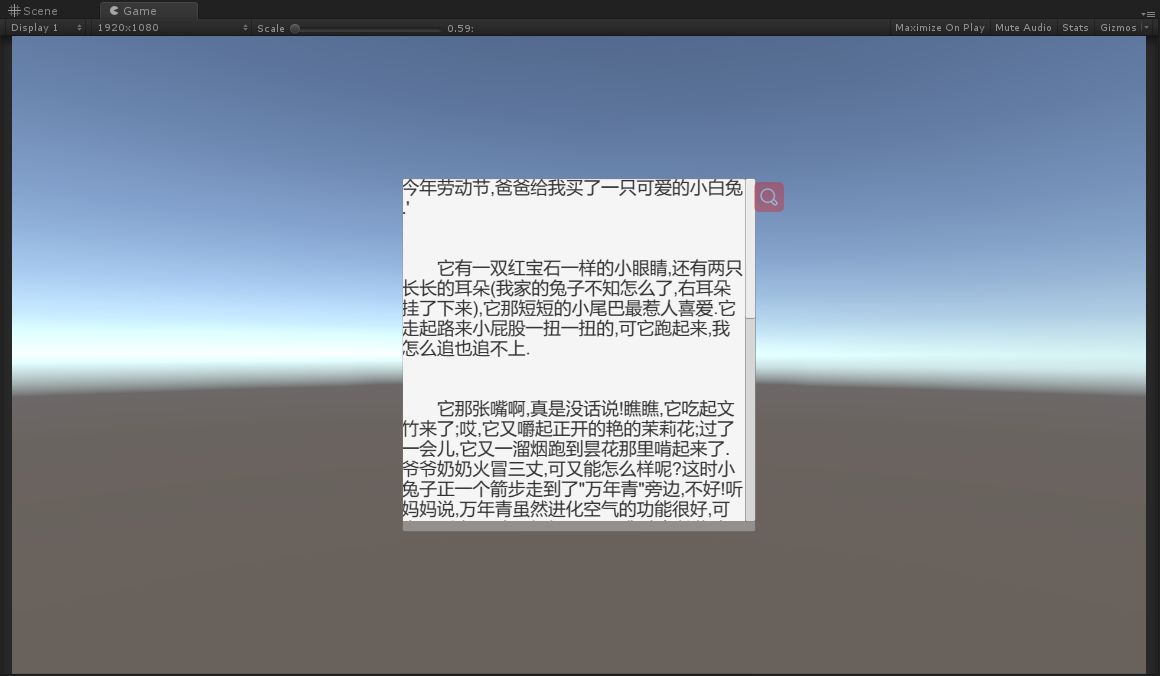The height and width of the screenshot is (676, 1160).
Task: Click the Display 1 selector icon arrows
Action: click(x=78, y=27)
